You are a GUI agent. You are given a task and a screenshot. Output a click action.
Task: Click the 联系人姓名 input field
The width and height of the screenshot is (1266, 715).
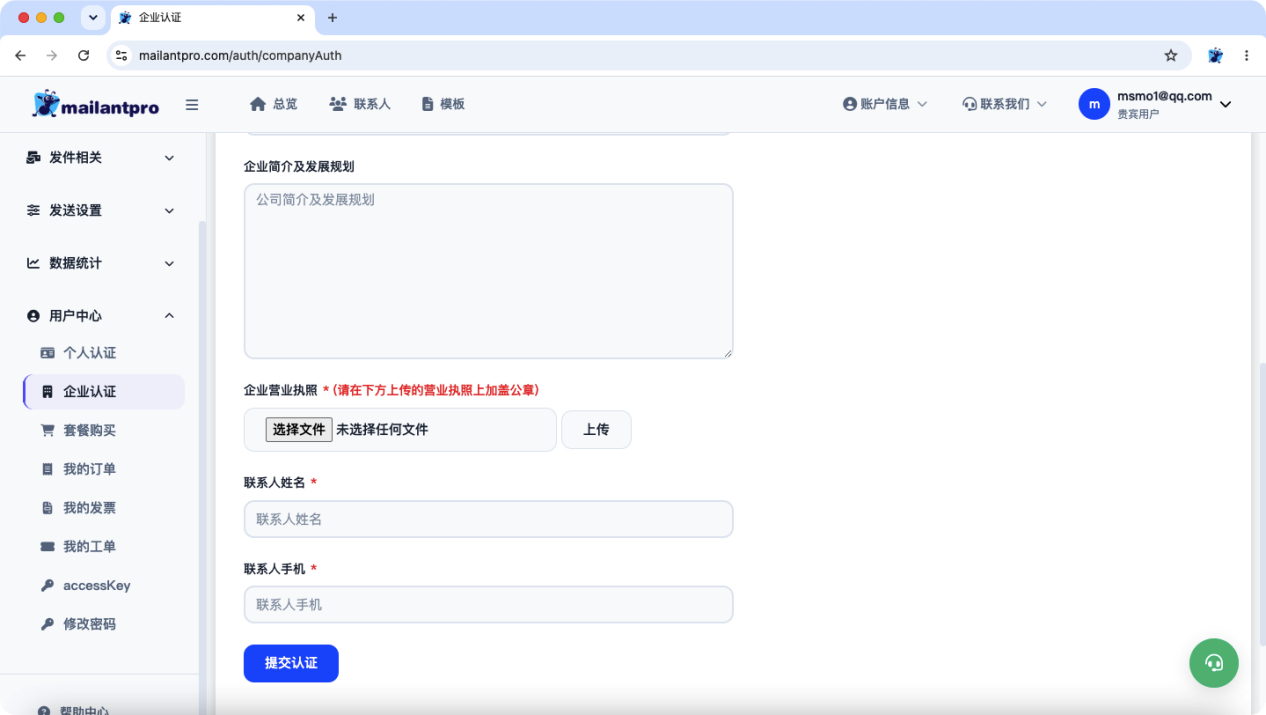click(488, 519)
